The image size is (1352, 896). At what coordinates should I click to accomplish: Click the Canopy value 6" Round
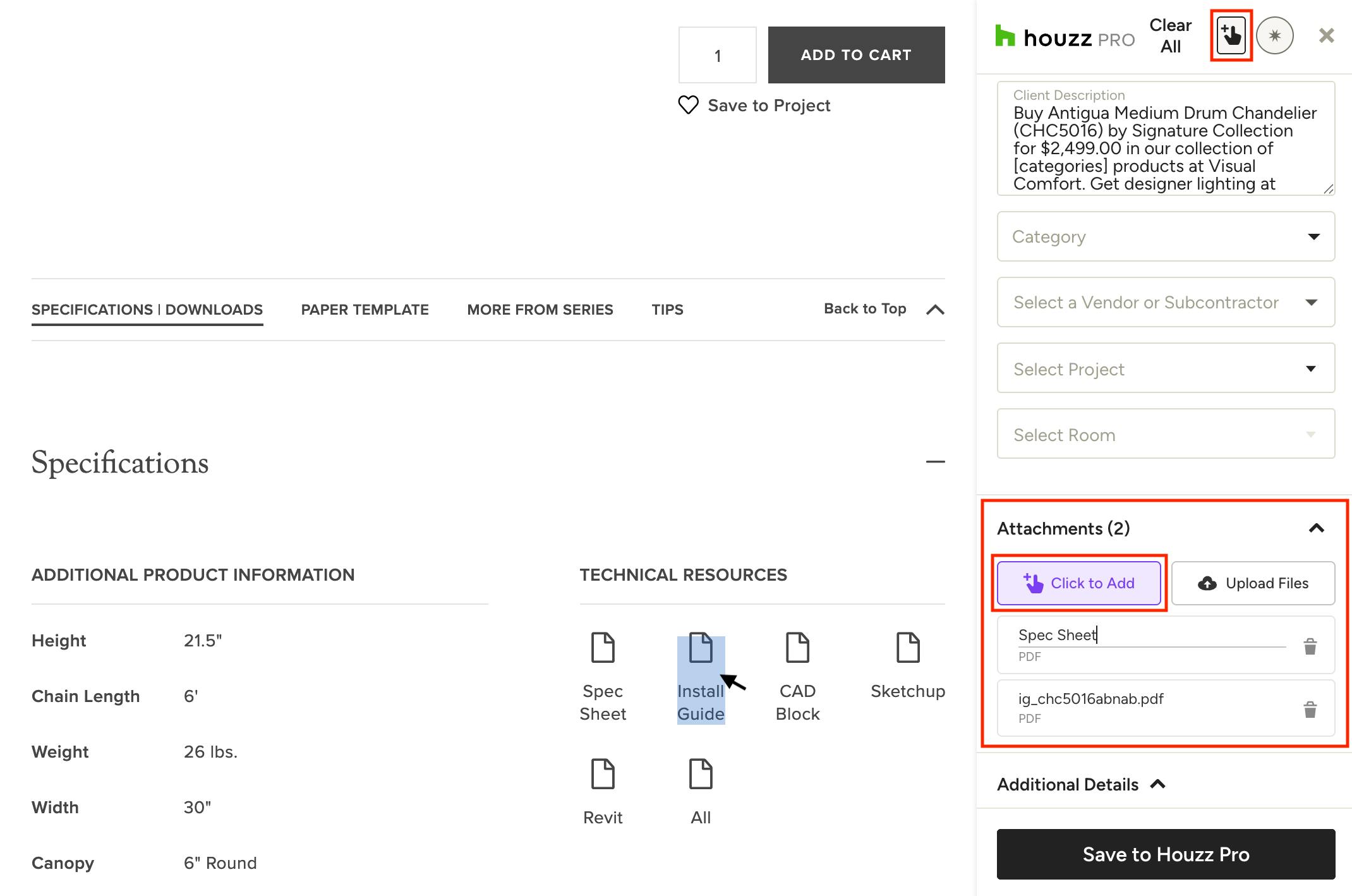tap(220, 863)
